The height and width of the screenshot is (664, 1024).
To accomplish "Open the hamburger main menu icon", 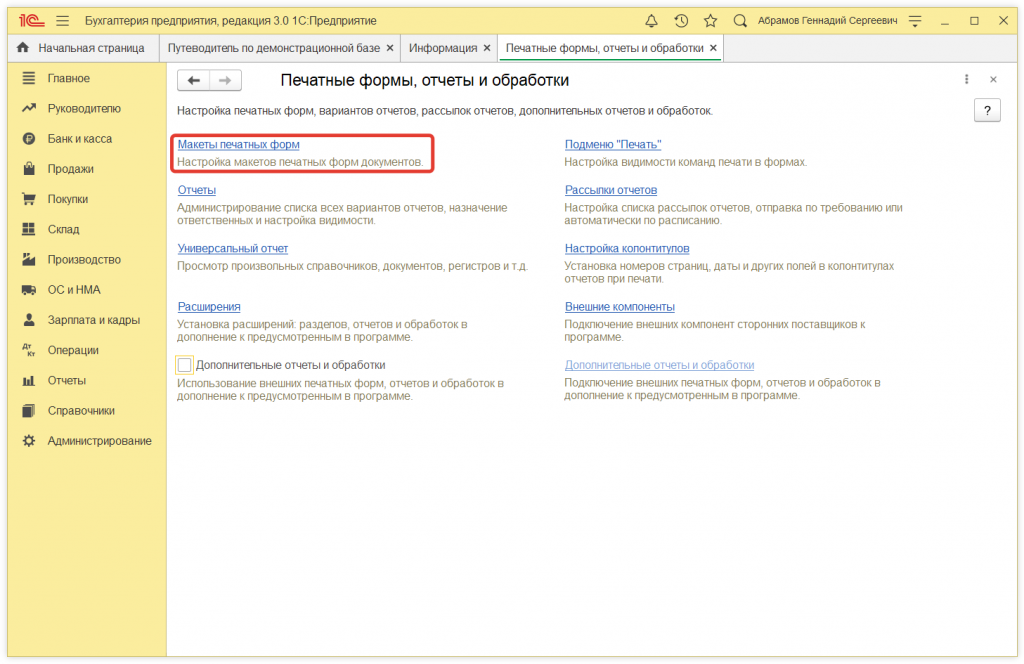I will pyautogui.click(x=63, y=21).
